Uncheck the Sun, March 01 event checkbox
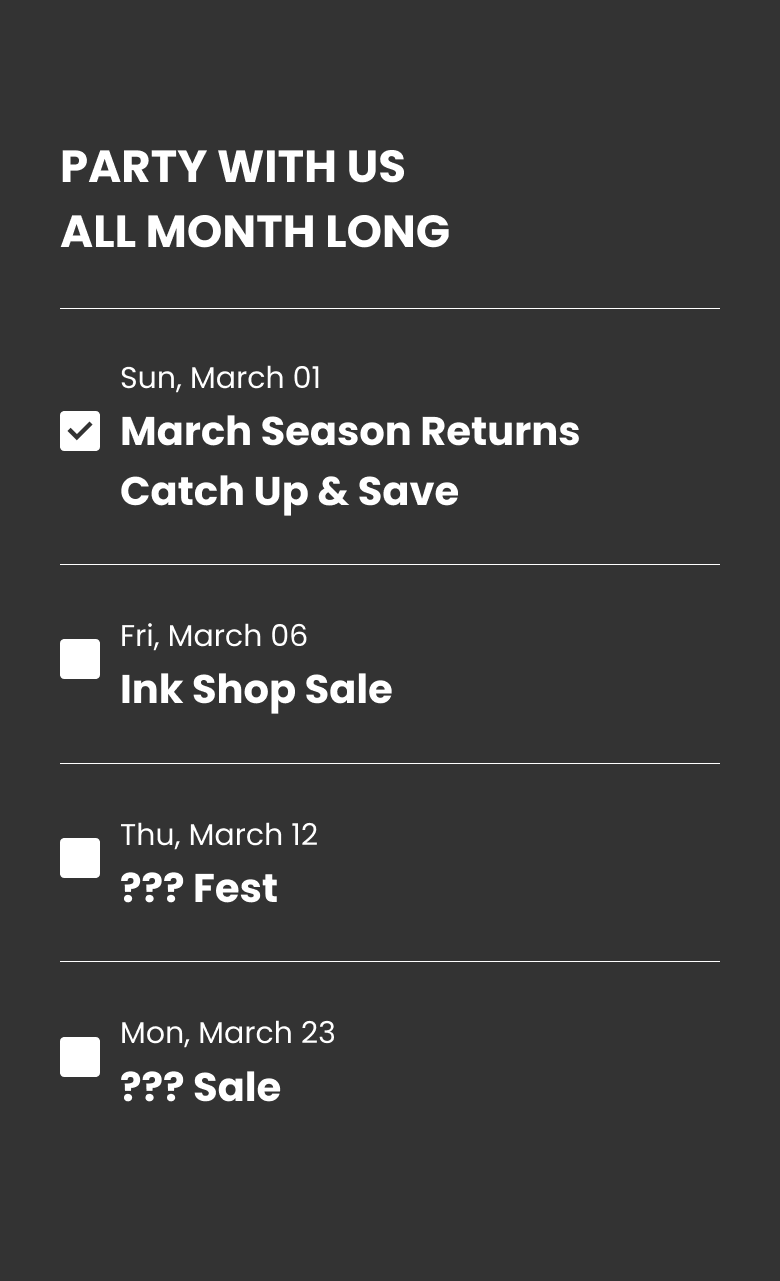Image resolution: width=780 pixels, height=1281 pixels. tap(80, 431)
